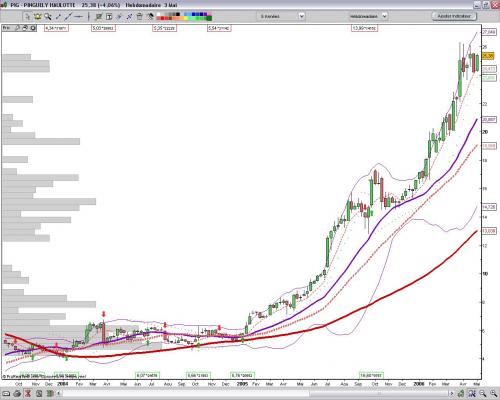The image size is (500, 400).
Task: Click the zoom-out magnifier at bottom right
Action: pos(482,394)
